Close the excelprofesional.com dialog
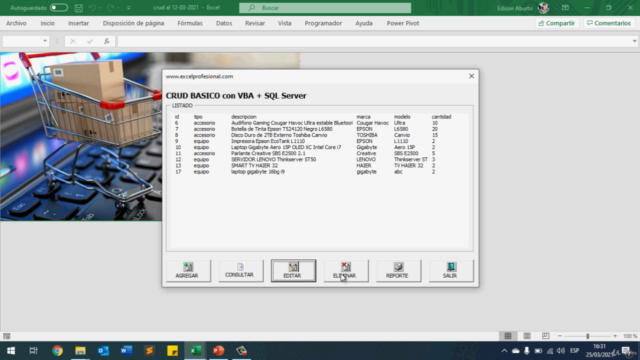Screen dimensions: 640x360 click(x=471, y=76)
